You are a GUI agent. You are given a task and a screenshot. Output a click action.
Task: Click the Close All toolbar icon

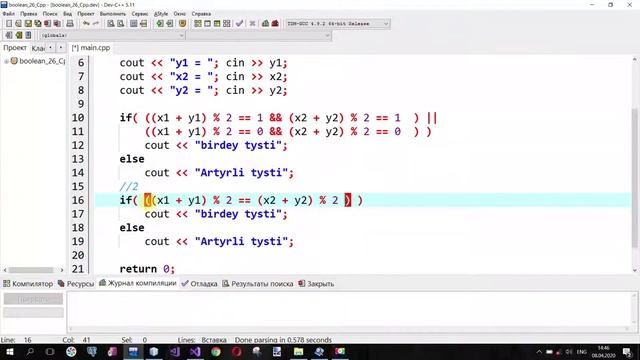tap(58, 24)
